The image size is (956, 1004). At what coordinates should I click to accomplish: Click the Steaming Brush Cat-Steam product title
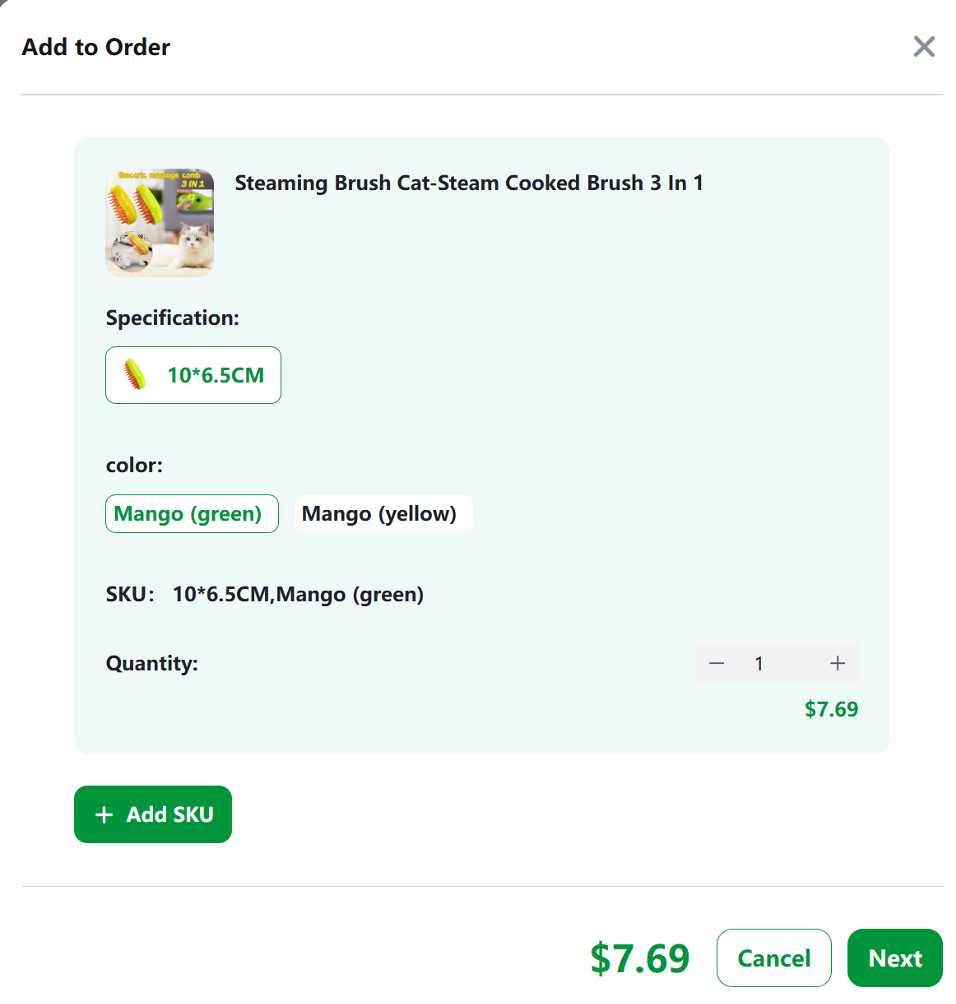(469, 183)
